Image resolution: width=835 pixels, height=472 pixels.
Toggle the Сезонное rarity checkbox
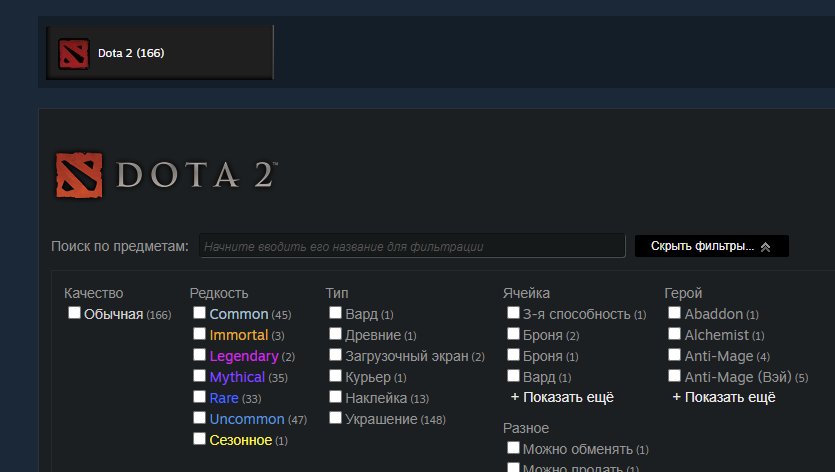click(x=200, y=440)
